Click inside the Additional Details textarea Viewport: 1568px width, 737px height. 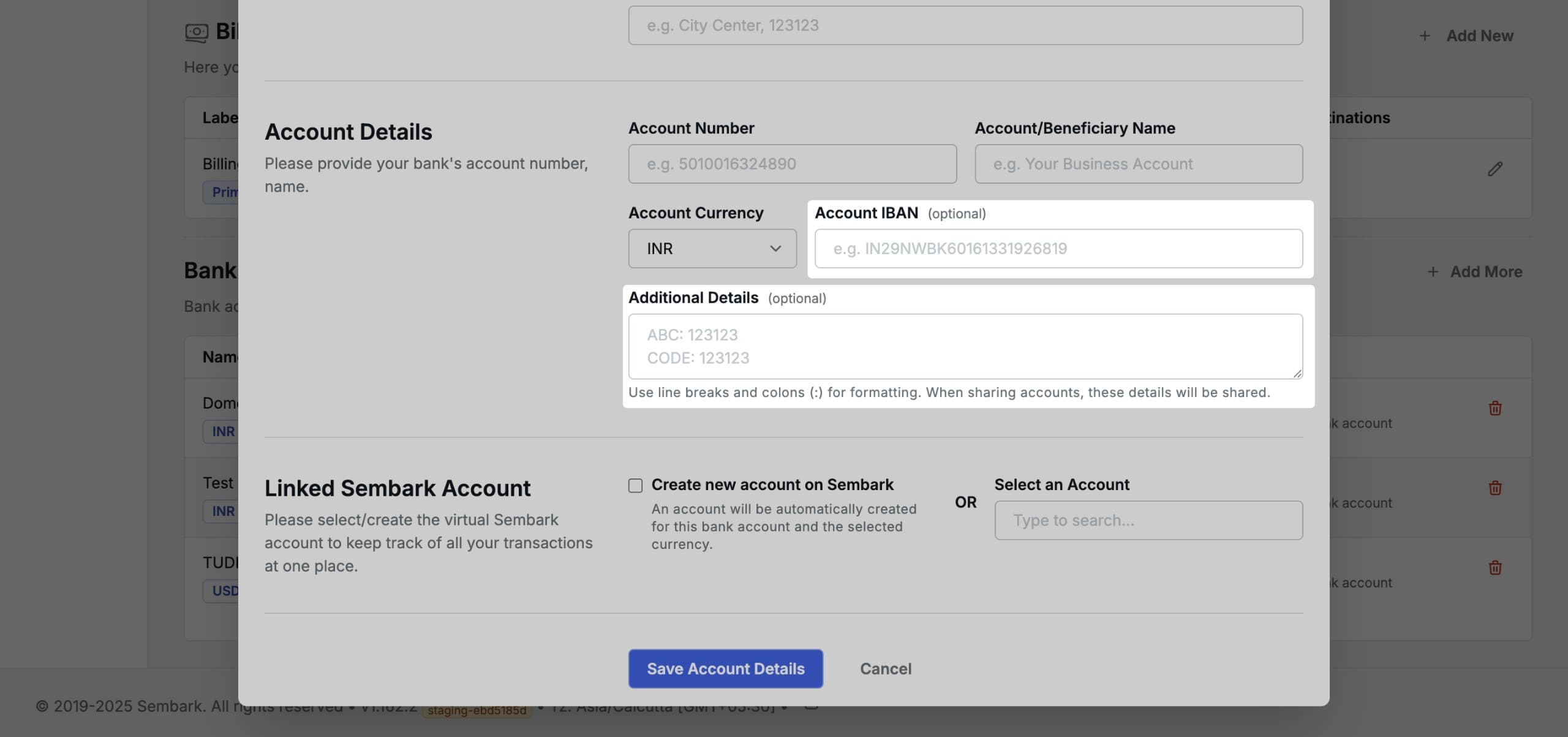coord(965,346)
